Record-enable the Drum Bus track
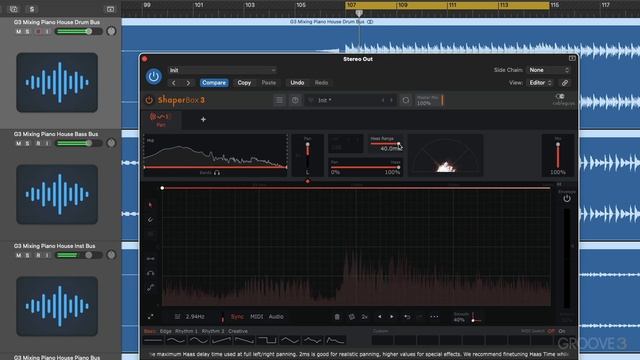 (x=38, y=31)
